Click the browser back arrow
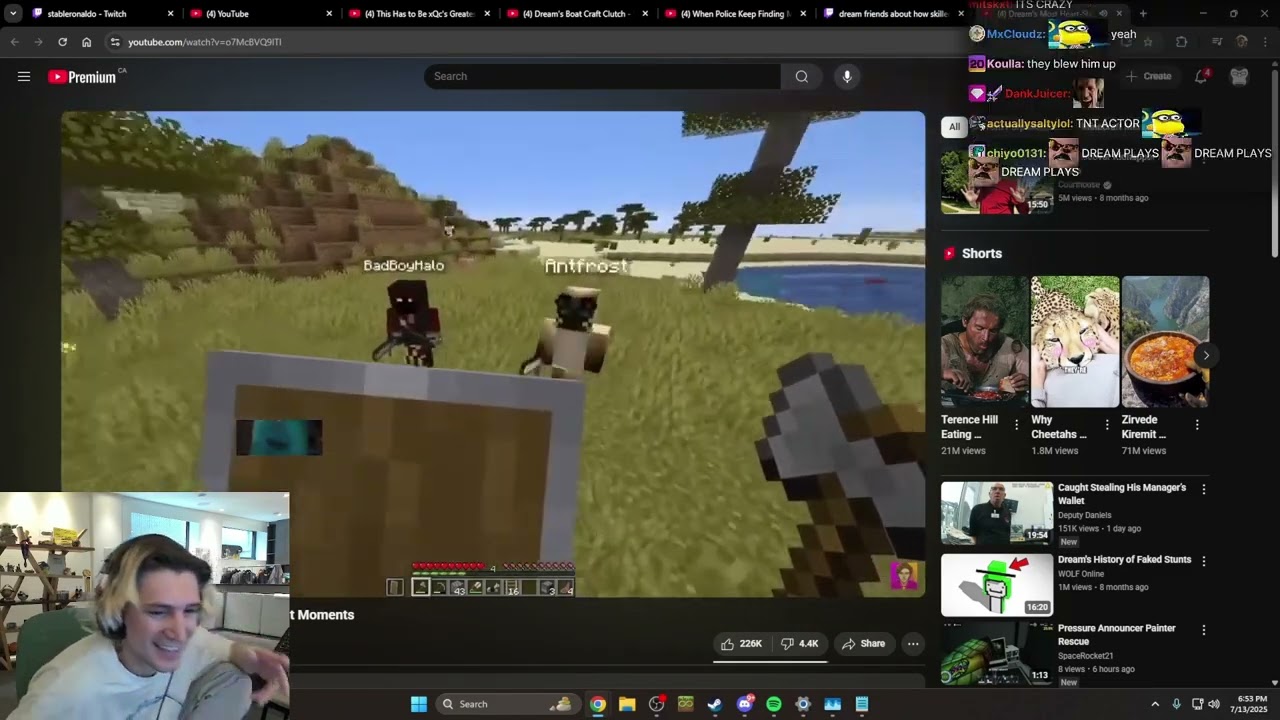Viewport: 1280px width, 720px height. click(14, 42)
